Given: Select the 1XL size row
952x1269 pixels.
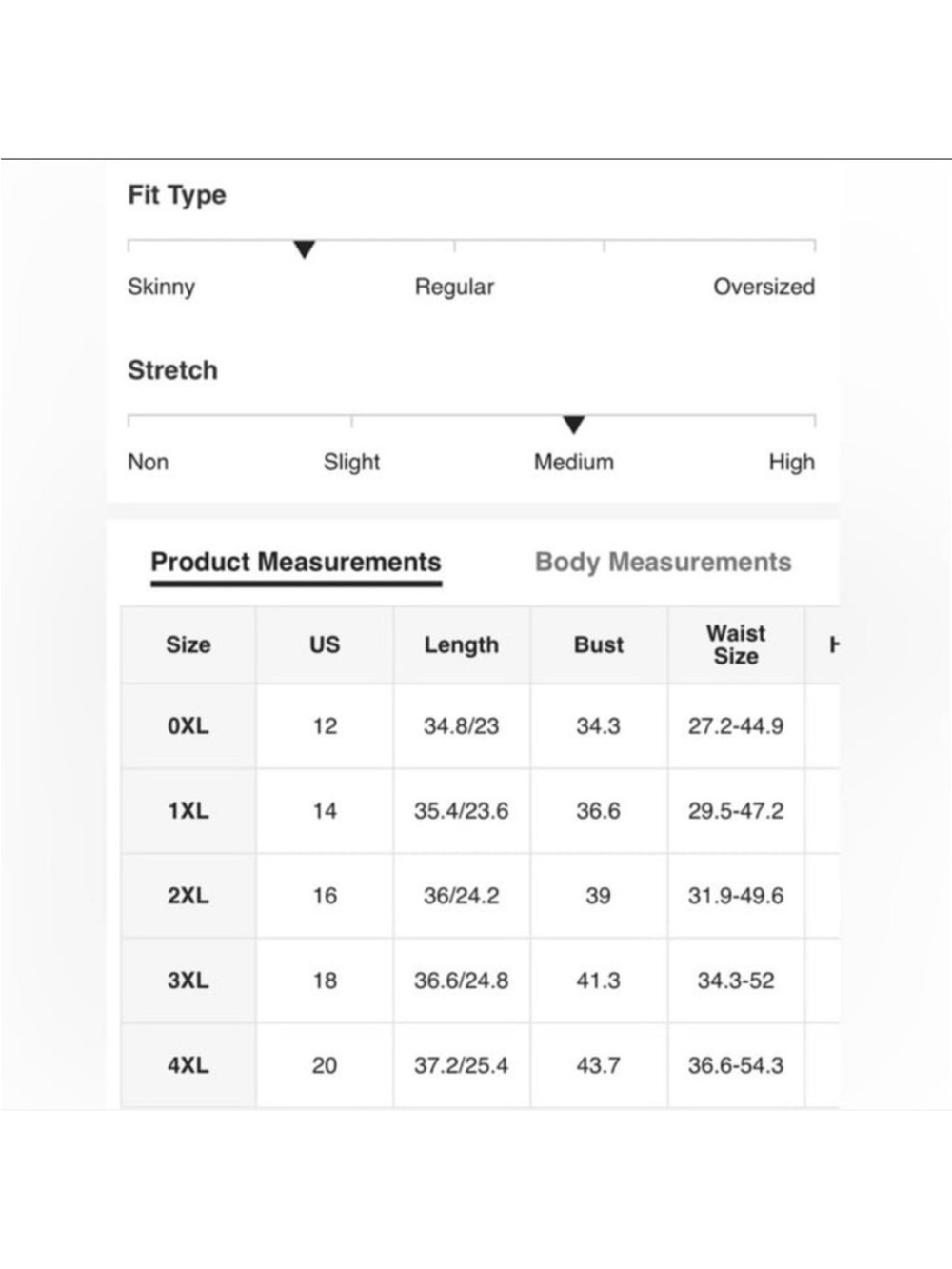Looking at the screenshot, I should coord(480,811).
